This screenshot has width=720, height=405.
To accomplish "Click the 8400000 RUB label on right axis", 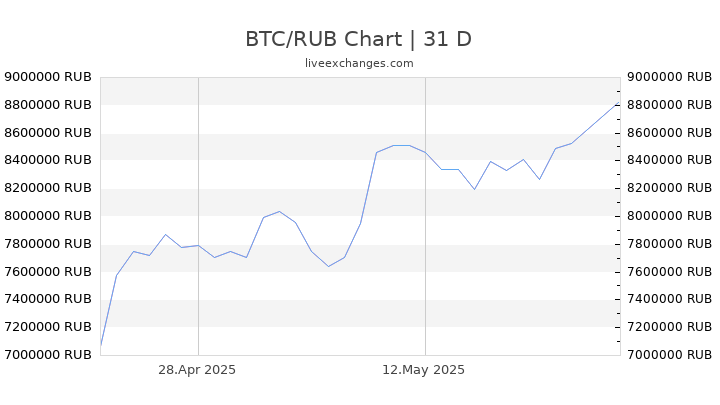I will click(x=669, y=160).
